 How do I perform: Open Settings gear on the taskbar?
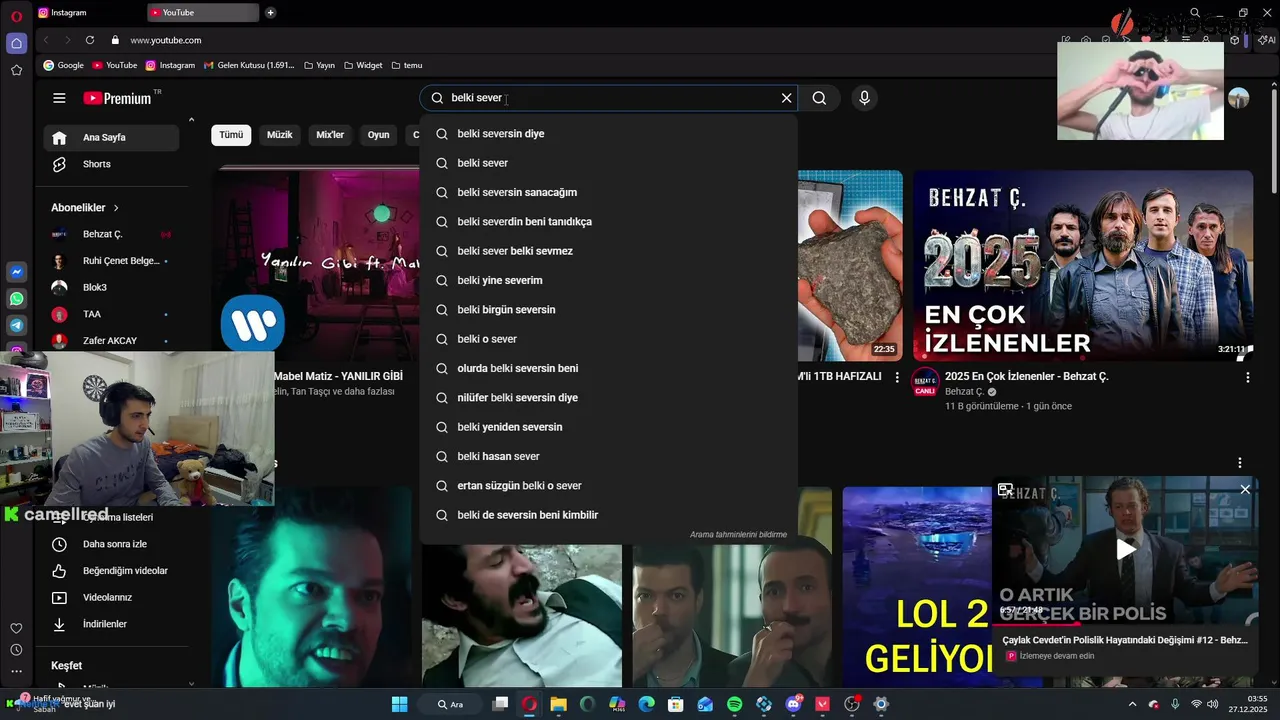pos(881,704)
